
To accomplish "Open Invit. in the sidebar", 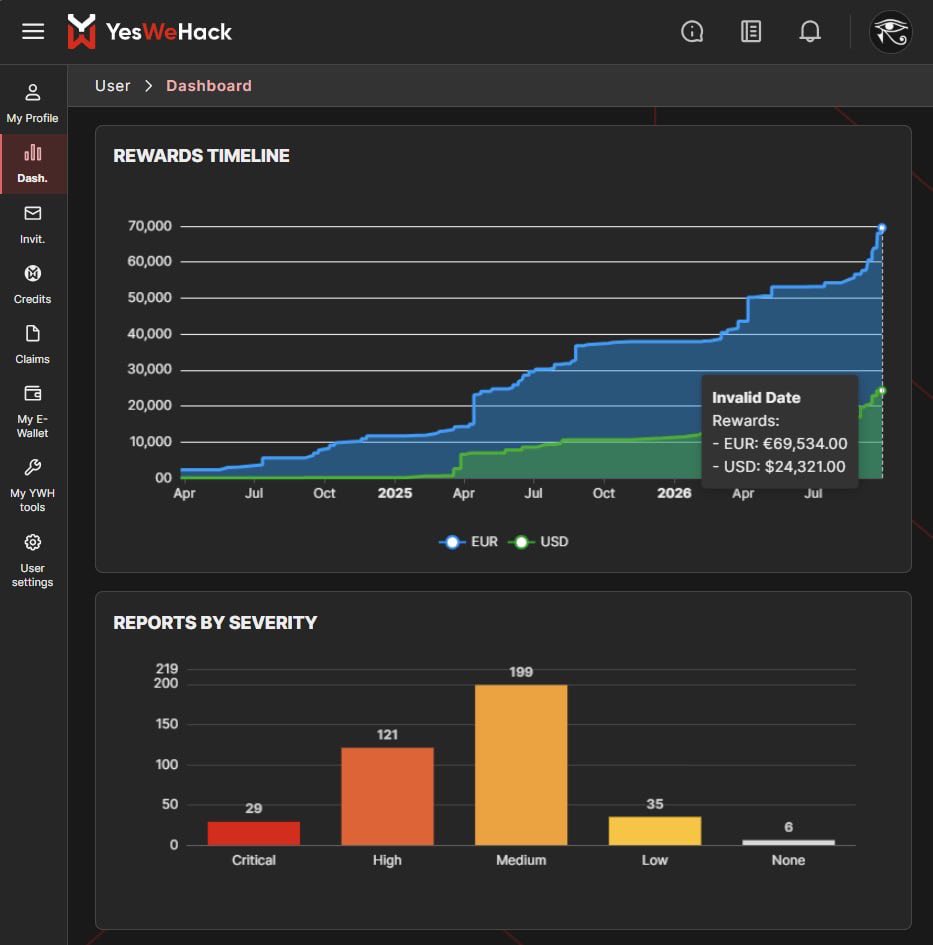I will click(33, 225).
